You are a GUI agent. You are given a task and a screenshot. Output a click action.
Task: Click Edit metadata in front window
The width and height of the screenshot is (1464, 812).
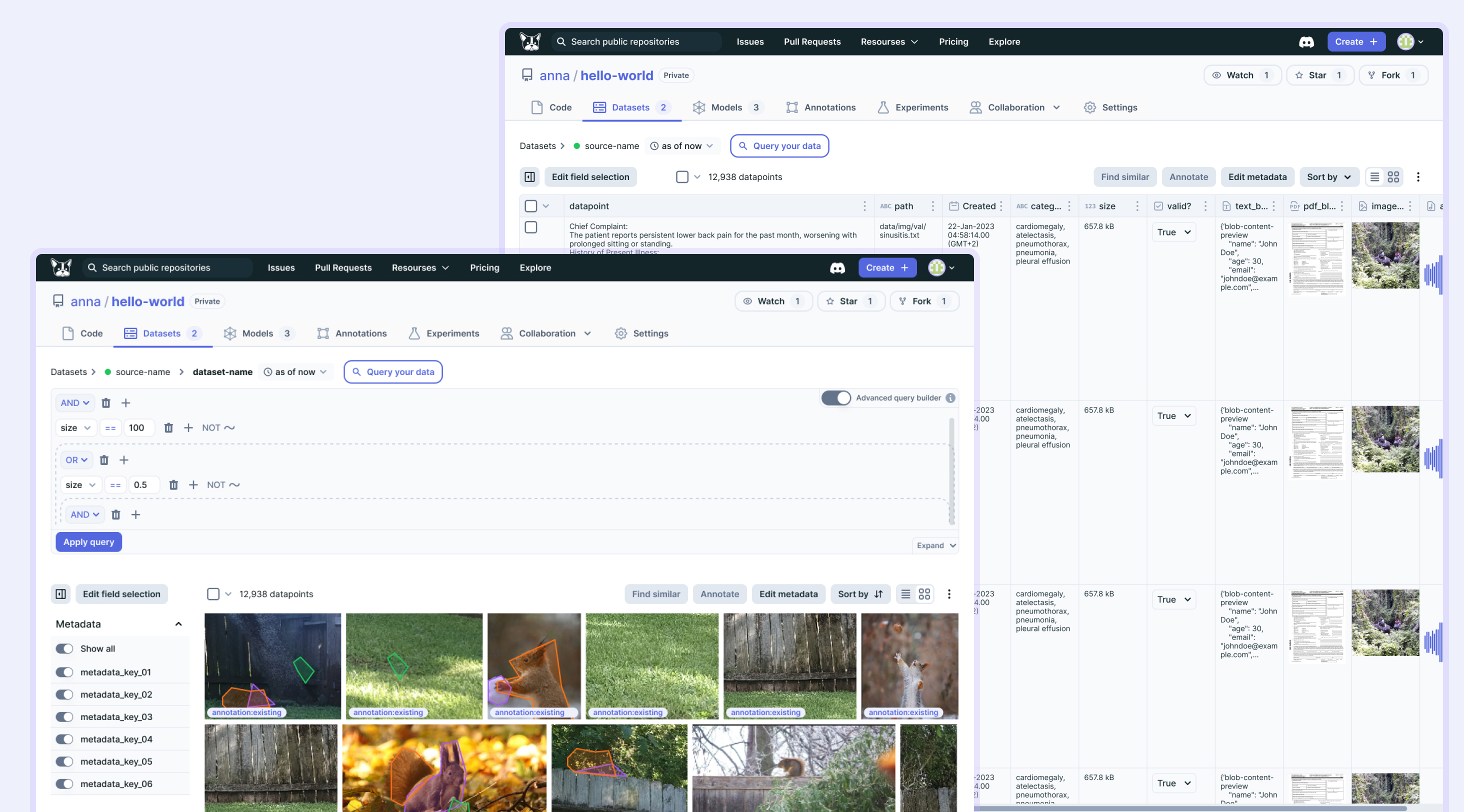point(788,594)
